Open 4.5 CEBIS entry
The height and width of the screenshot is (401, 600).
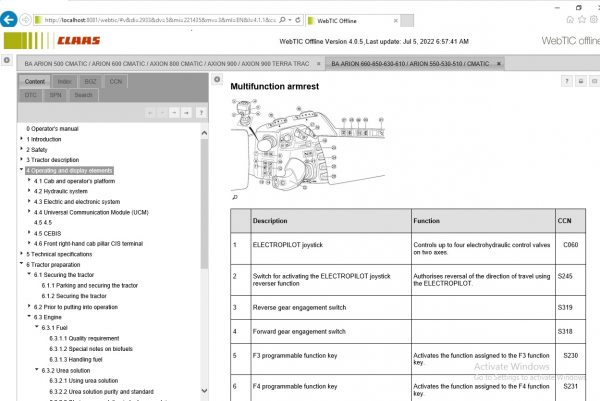47,233
